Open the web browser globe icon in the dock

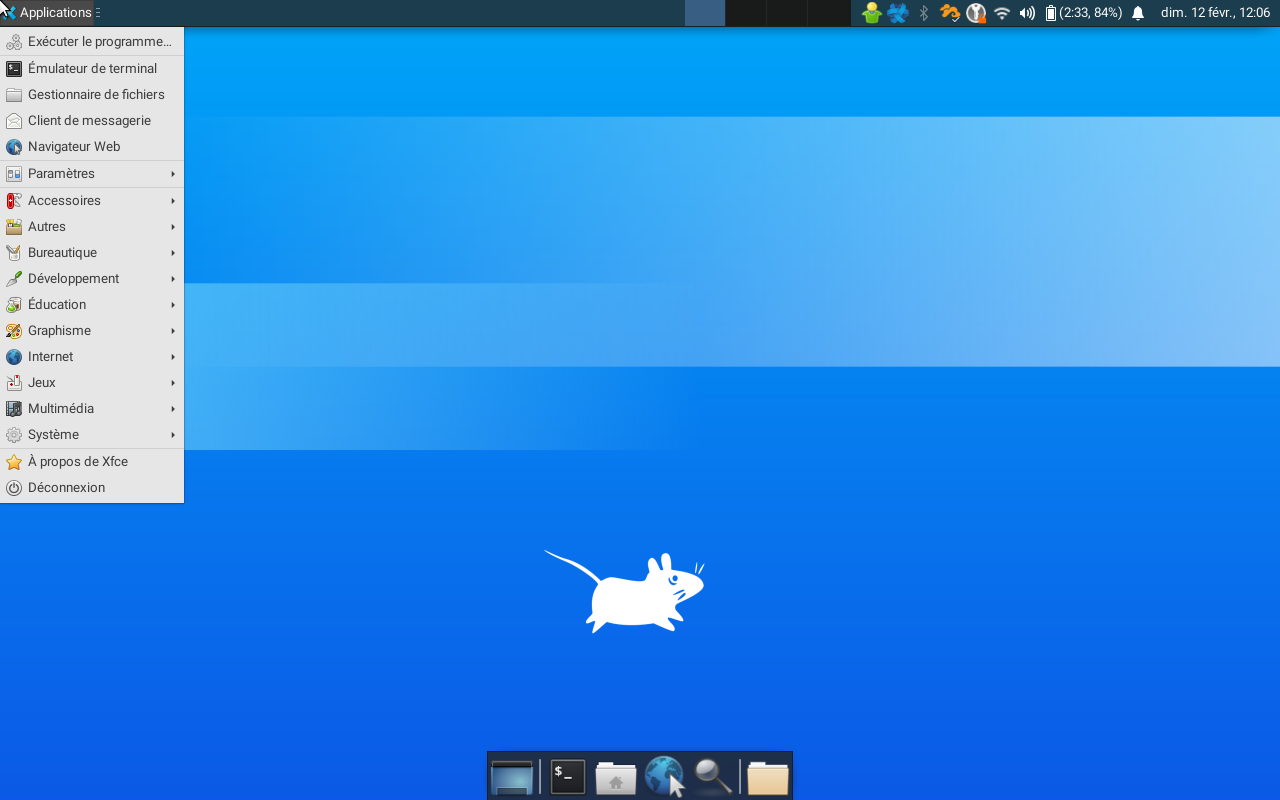pyautogui.click(x=664, y=776)
